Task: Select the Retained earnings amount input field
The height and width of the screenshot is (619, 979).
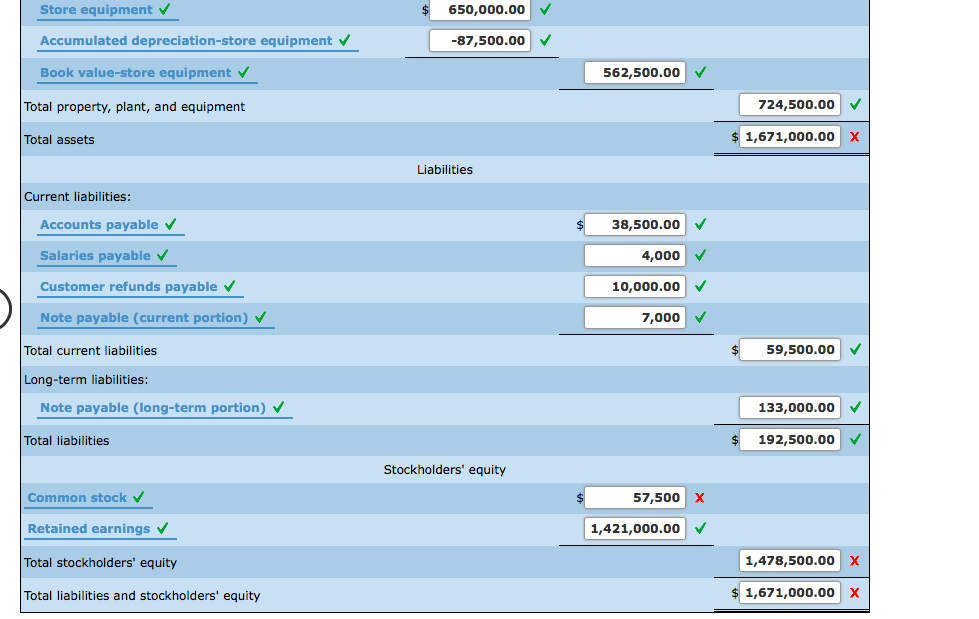Action: (634, 528)
